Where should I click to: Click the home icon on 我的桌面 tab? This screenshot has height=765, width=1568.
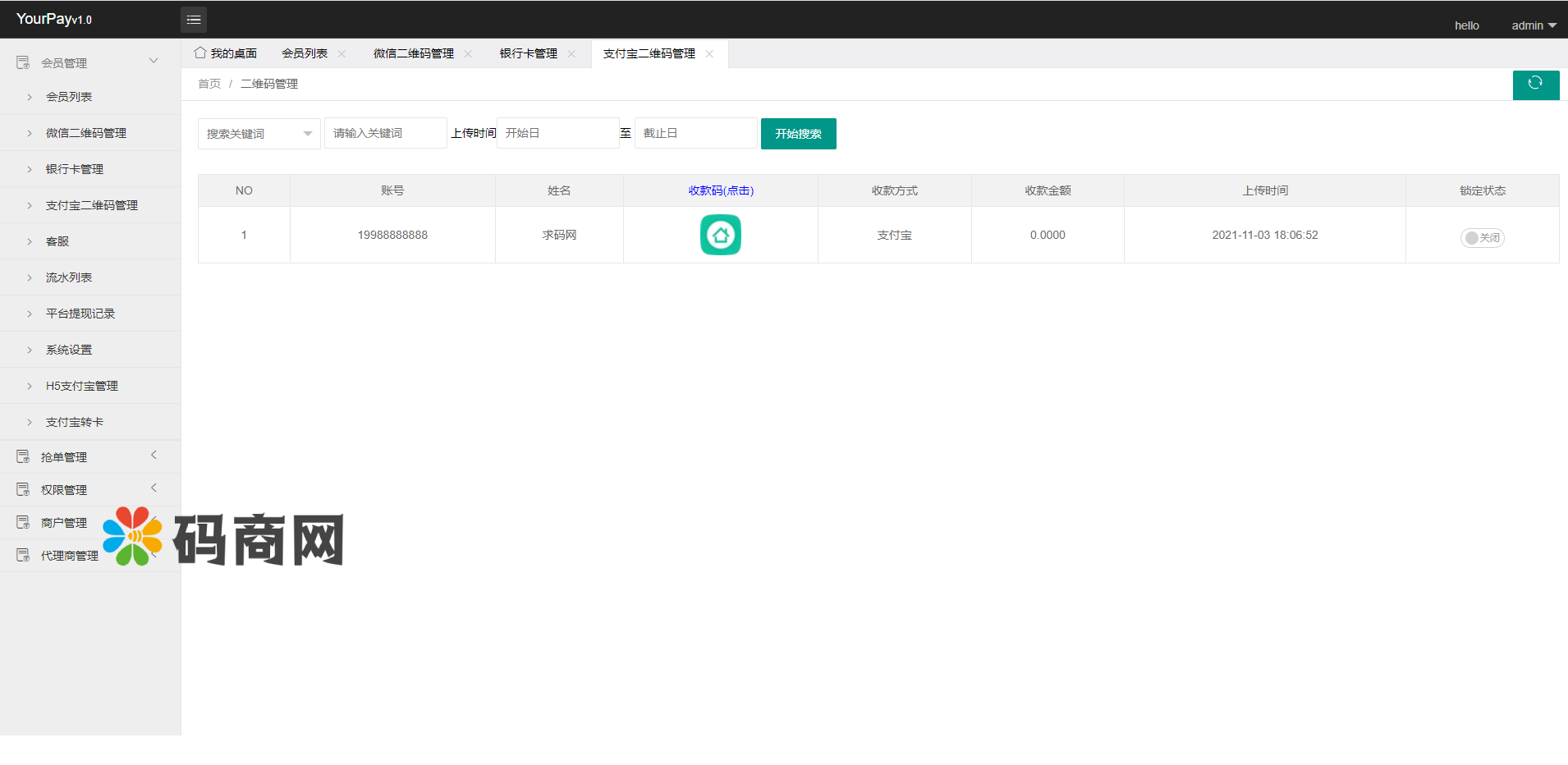[x=199, y=53]
